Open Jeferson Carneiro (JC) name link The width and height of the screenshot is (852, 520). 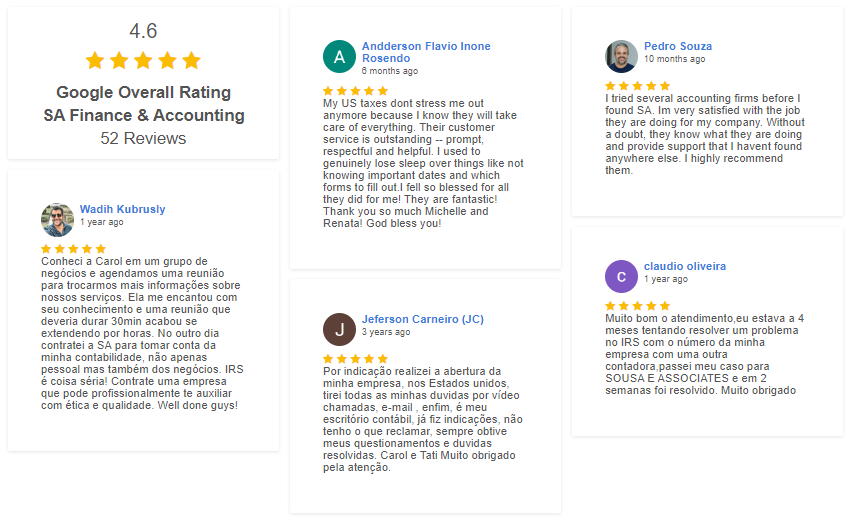tap(422, 320)
